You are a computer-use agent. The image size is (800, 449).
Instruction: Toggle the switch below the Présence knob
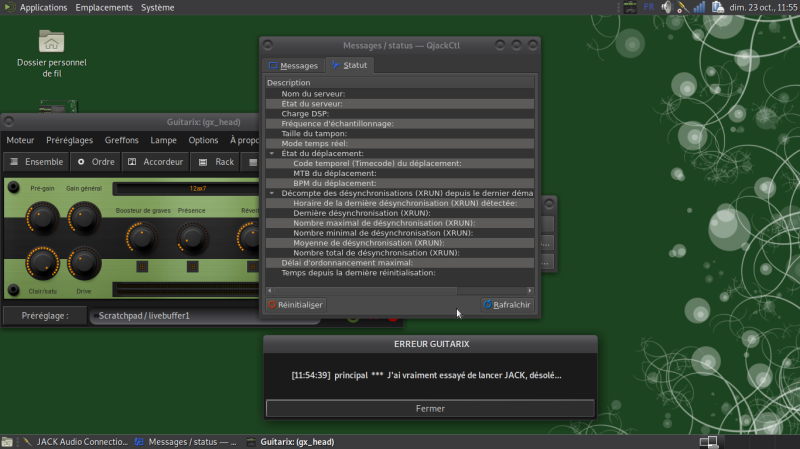click(x=192, y=266)
